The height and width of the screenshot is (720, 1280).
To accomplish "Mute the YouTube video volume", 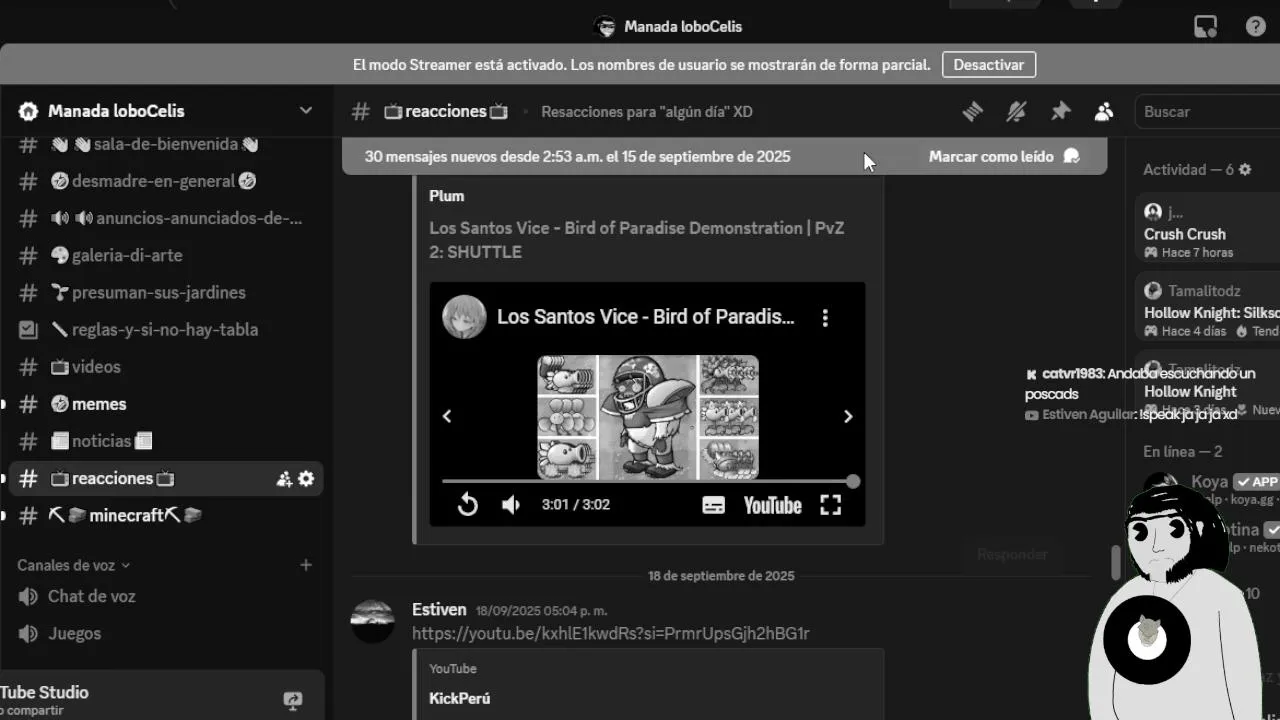I will (511, 505).
